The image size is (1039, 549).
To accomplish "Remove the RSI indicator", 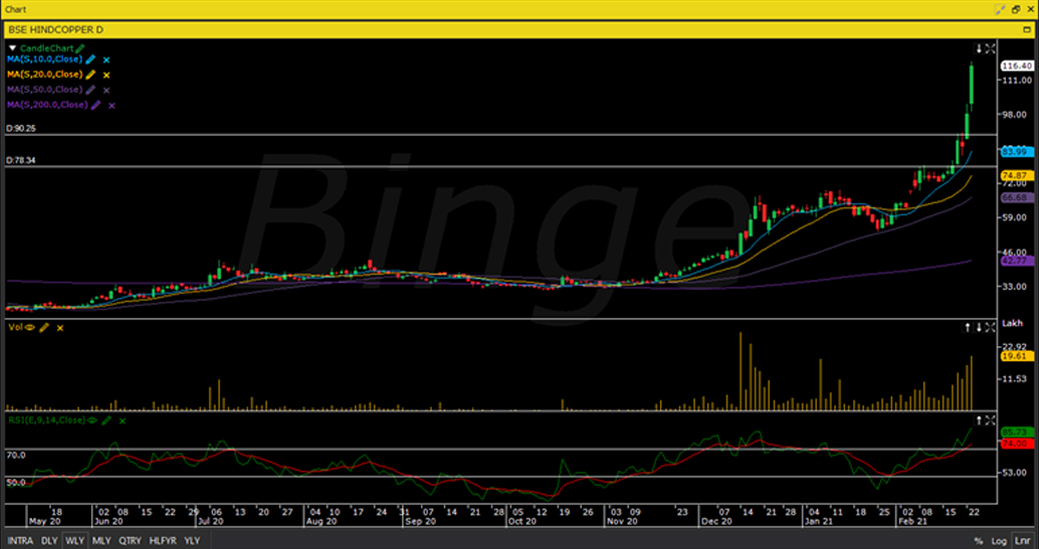I will [x=122, y=421].
